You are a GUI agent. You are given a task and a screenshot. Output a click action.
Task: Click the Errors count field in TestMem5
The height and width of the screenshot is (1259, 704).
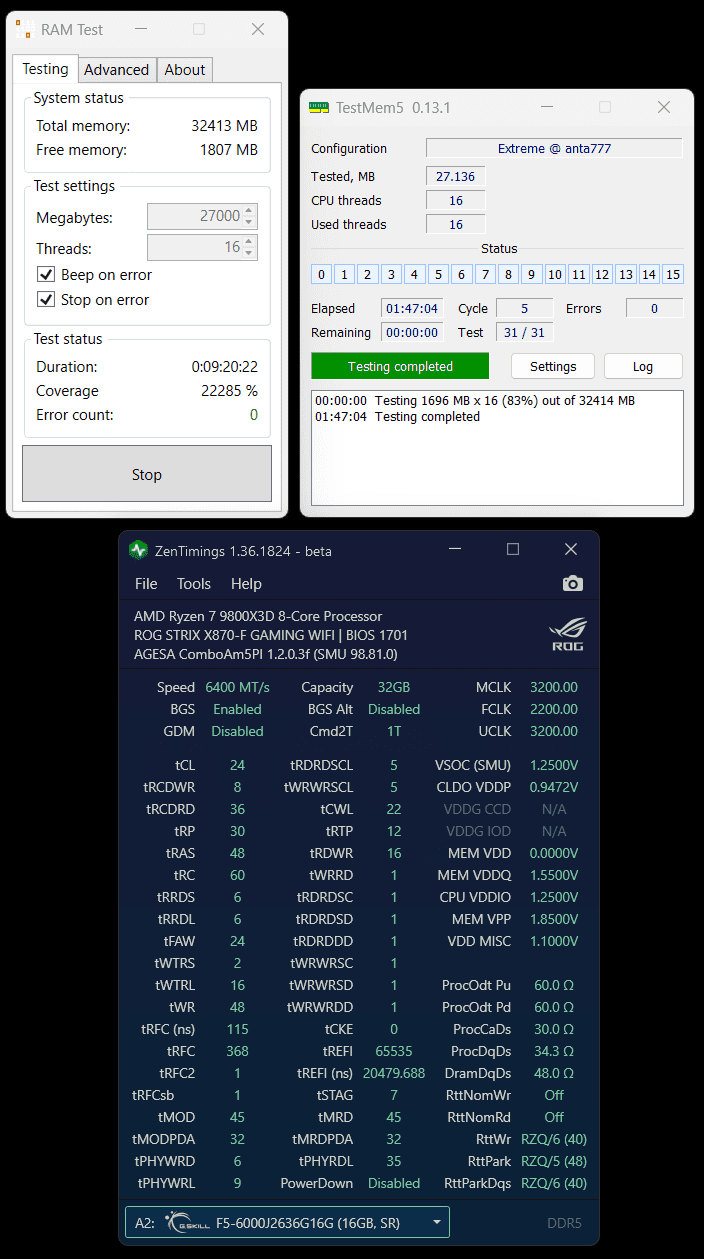pyautogui.click(x=654, y=308)
